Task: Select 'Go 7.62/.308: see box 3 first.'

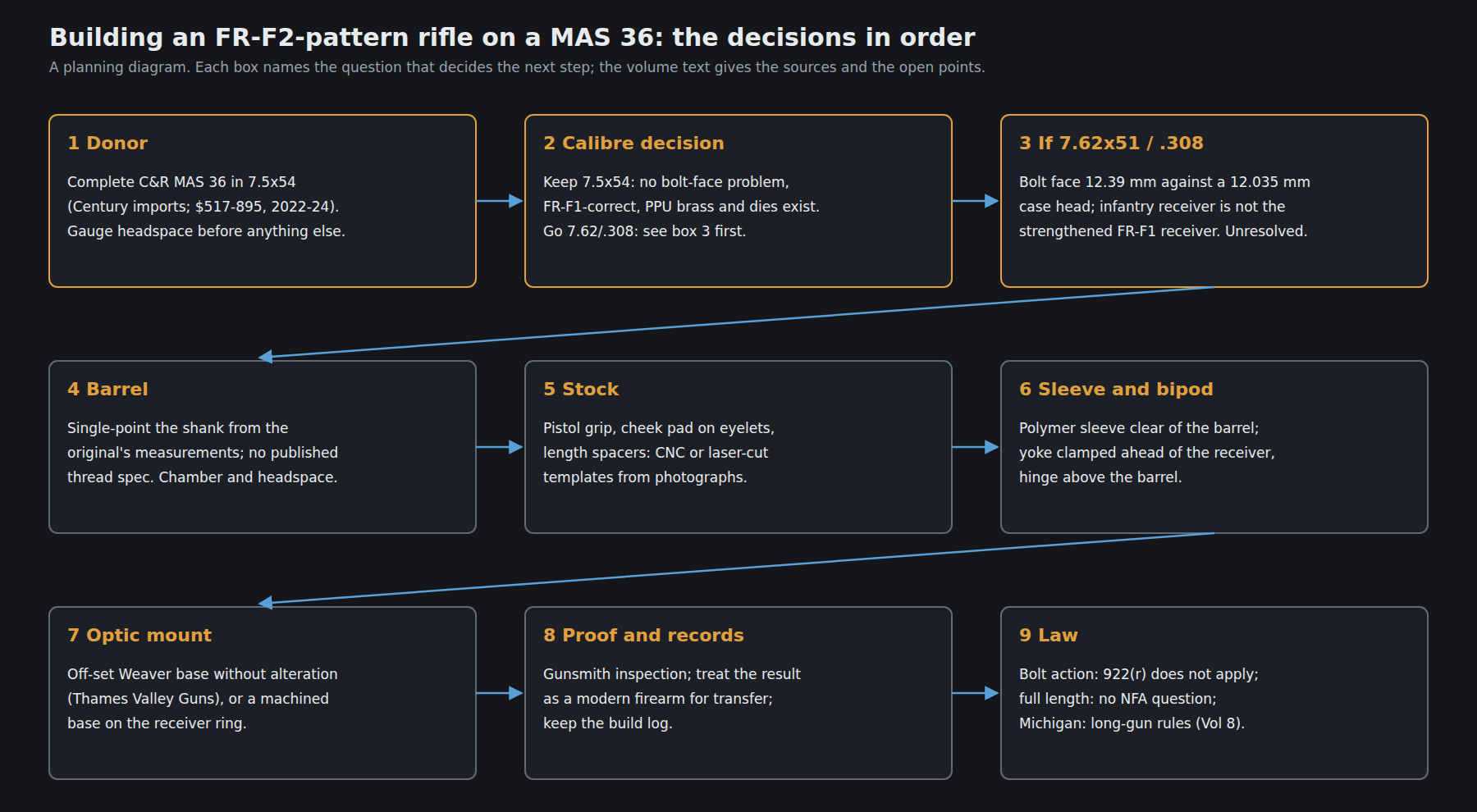Action: (644, 231)
